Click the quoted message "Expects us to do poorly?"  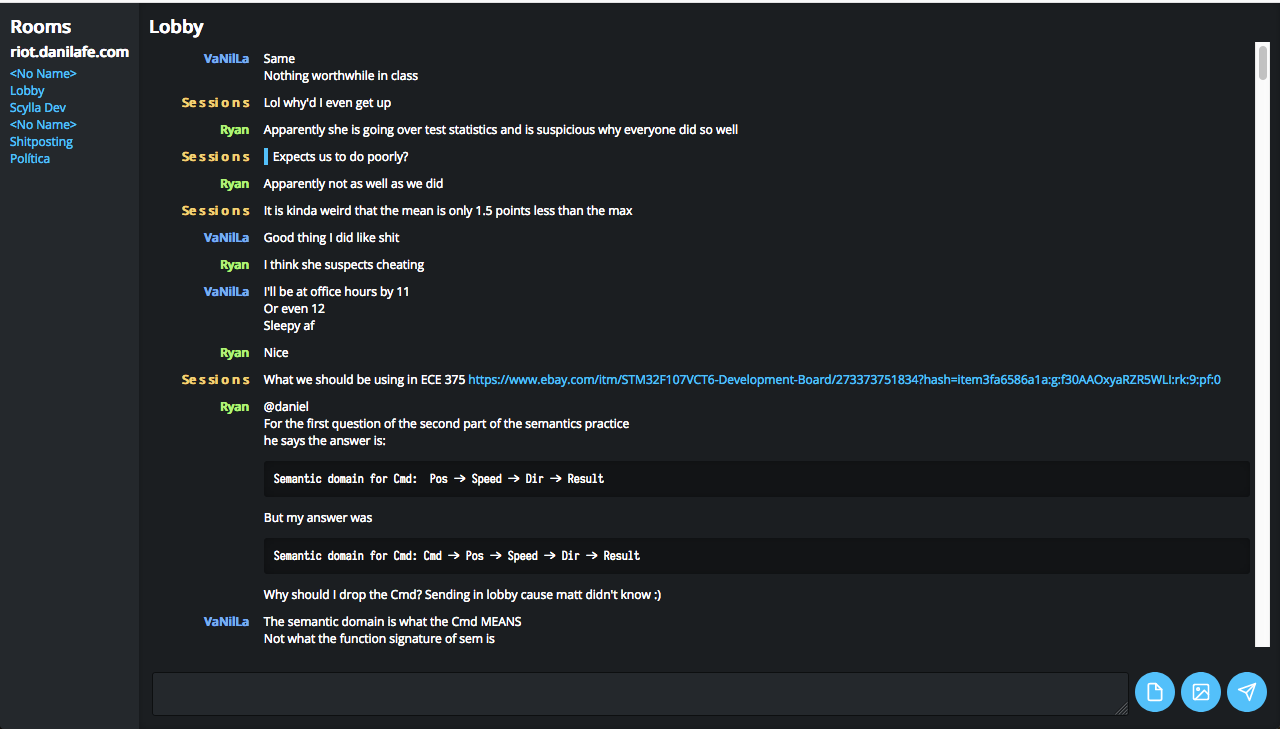click(340, 157)
